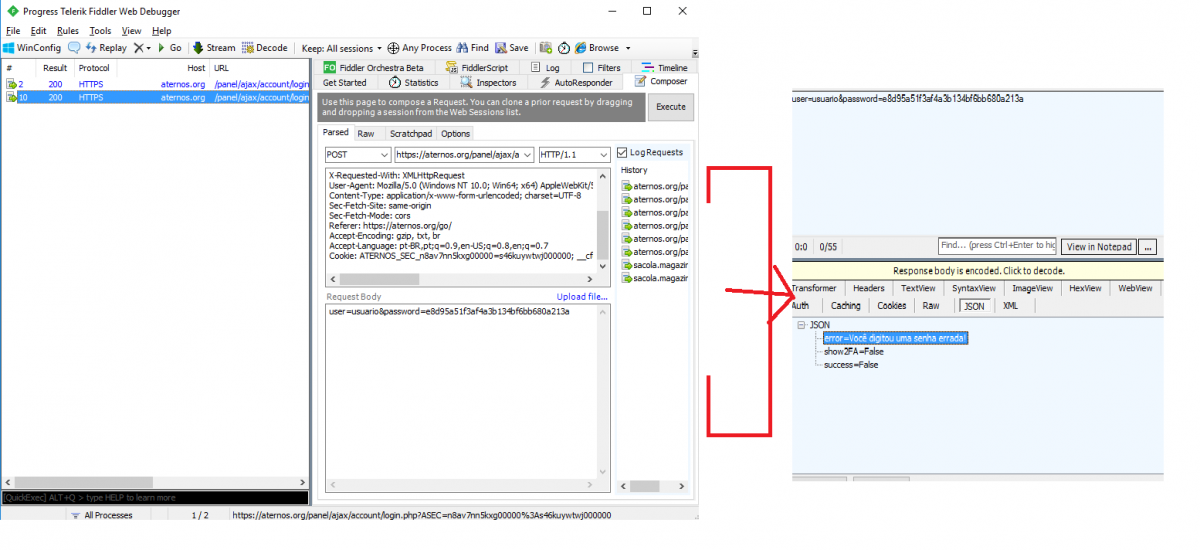Screen dimensions: 1200x550
Task: Select the Parsed composer sub-tab
Action: pyautogui.click(x=336, y=133)
